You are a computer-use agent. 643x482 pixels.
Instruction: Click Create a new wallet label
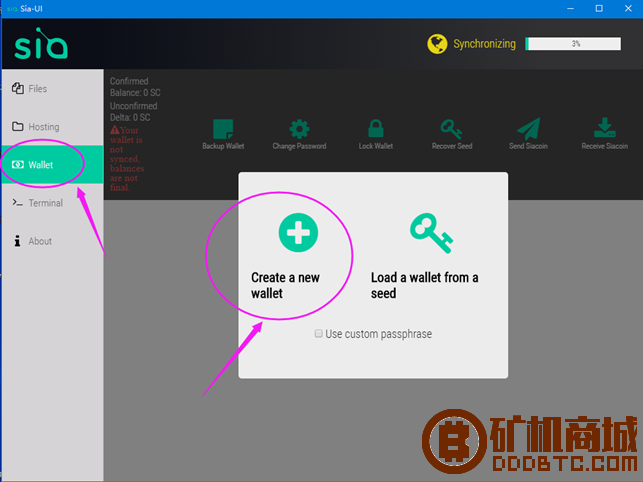(285, 286)
